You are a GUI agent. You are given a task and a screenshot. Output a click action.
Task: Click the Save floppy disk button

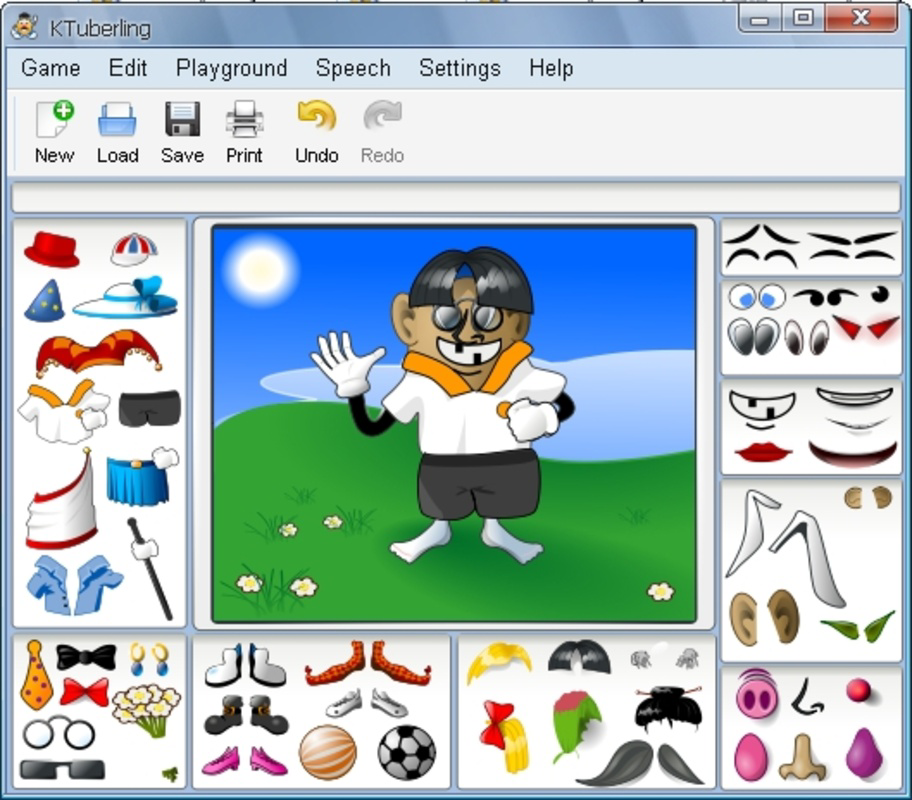[182, 132]
